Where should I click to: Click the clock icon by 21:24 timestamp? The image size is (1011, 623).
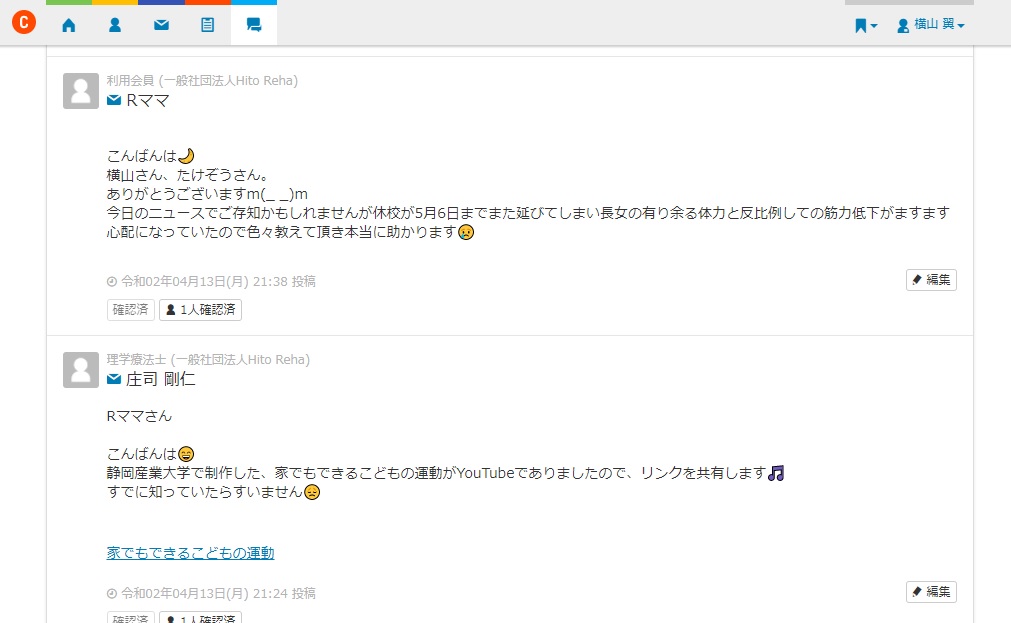pyautogui.click(x=112, y=594)
